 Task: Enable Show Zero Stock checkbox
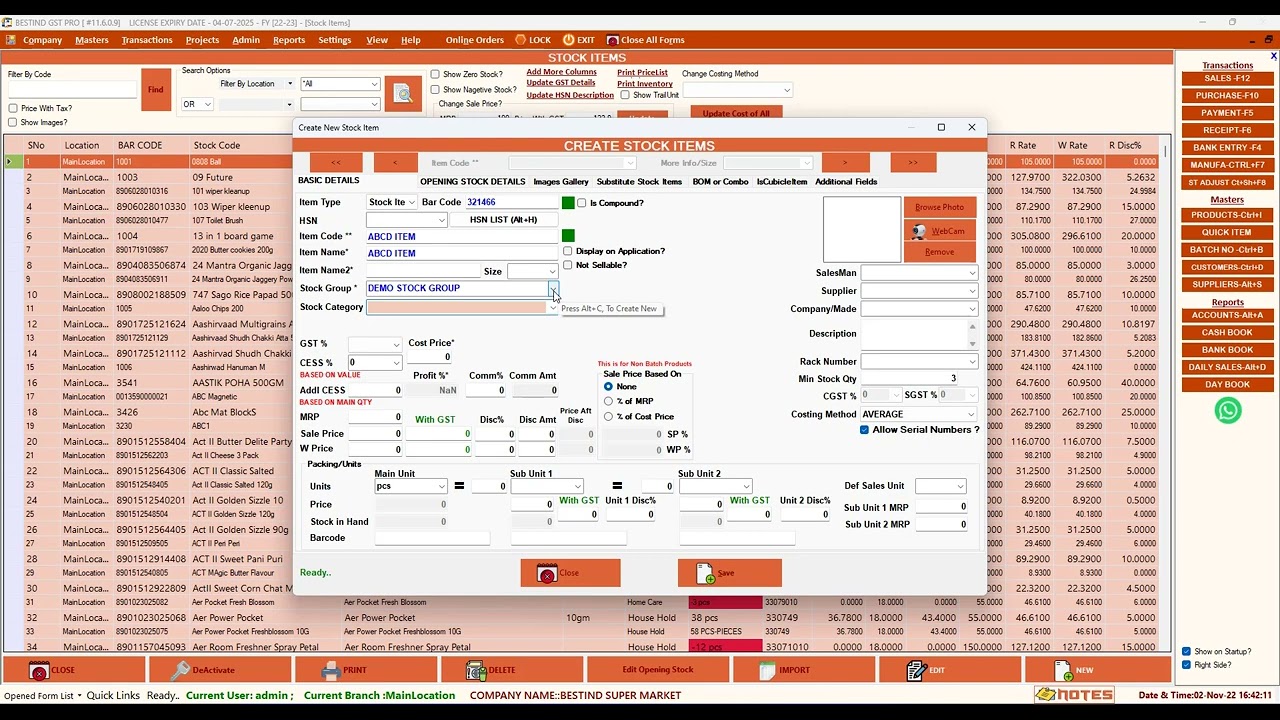click(435, 74)
